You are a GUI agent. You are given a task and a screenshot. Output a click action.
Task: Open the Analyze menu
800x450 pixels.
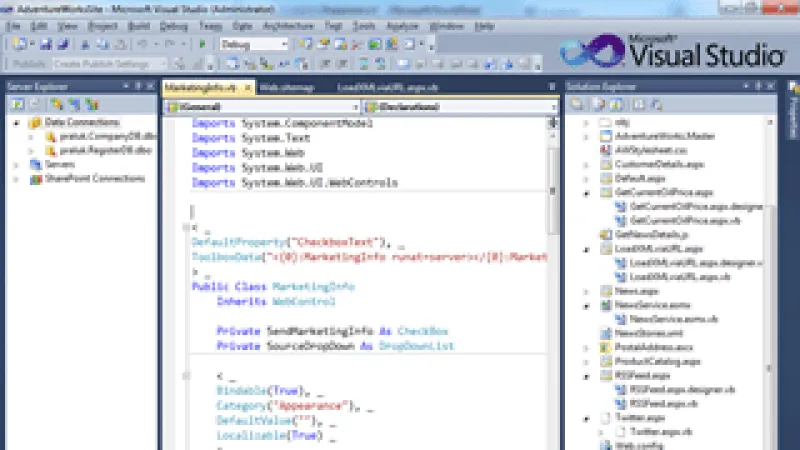pos(402,26)
